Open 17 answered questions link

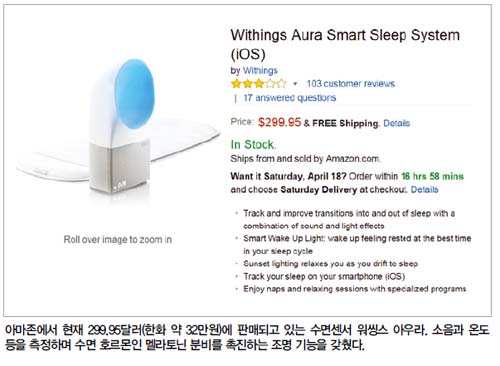pos(290,98)
